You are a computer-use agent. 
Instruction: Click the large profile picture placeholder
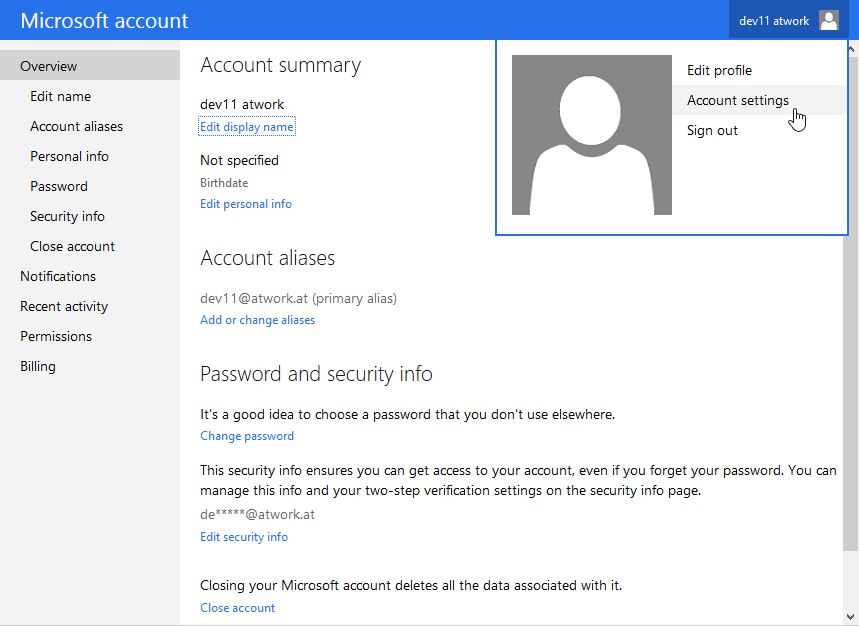[591, 135]
